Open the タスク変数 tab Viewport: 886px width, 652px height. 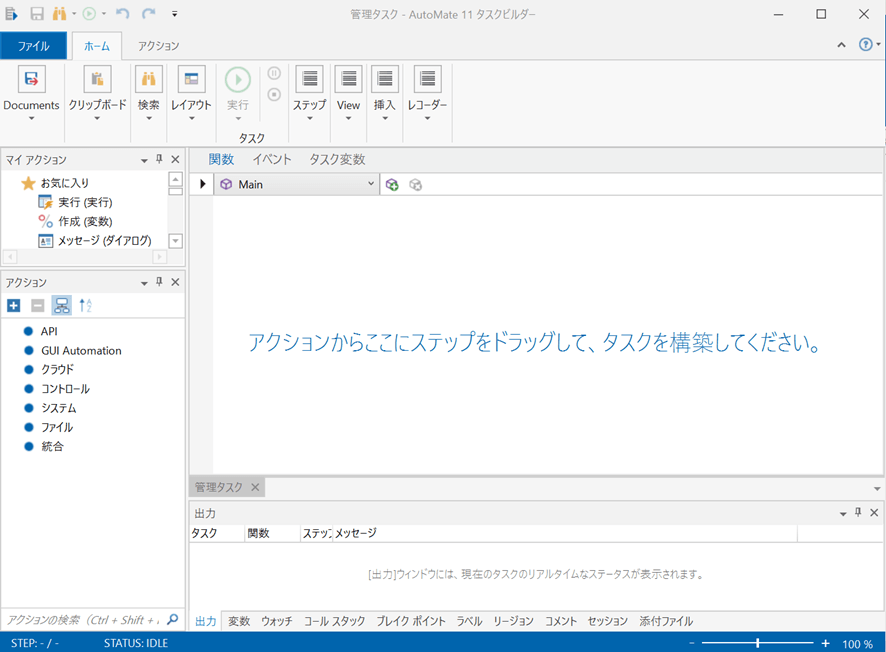coord(337,160)
